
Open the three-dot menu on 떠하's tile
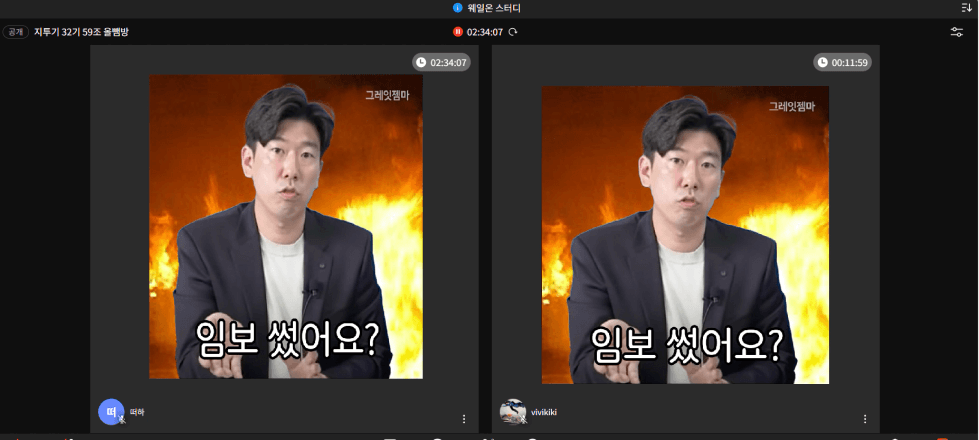(x=464, y=419)
